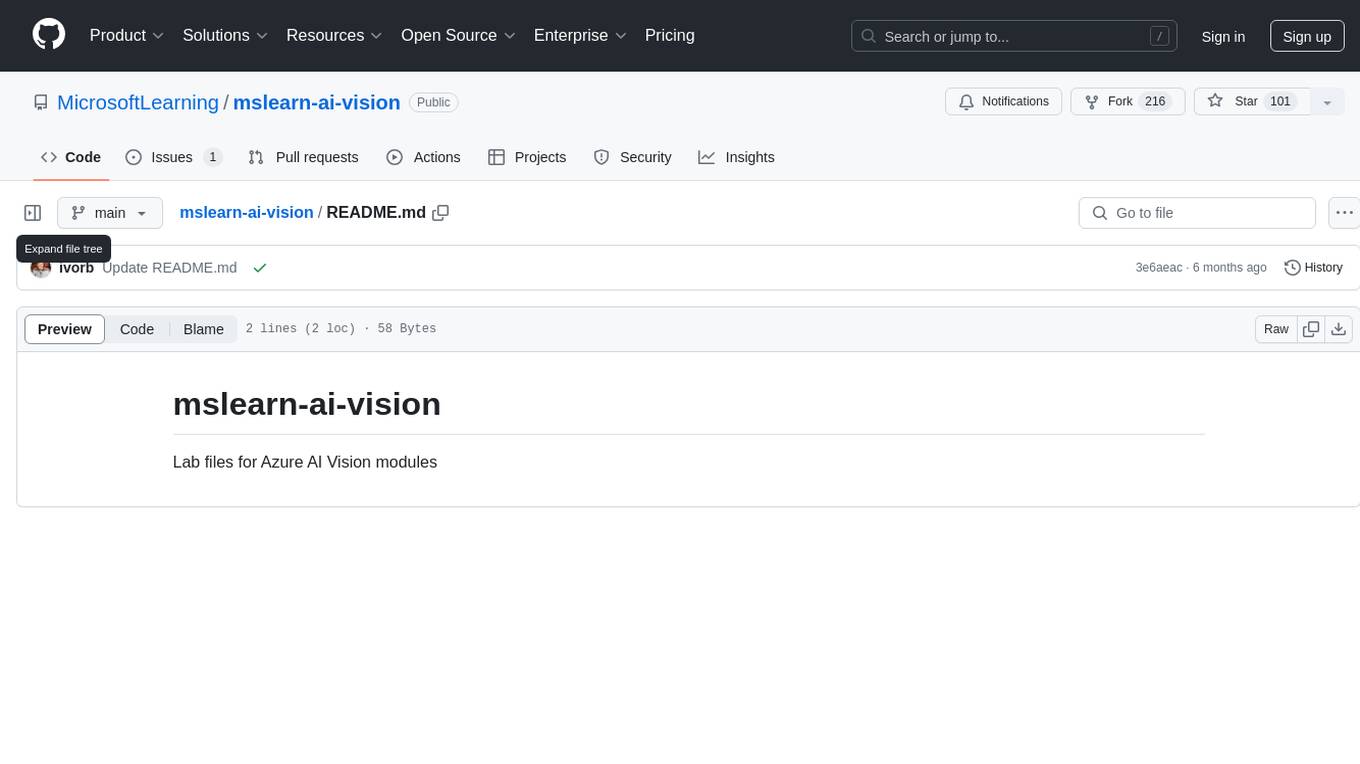View the commit status checkmark

[260, 268]
